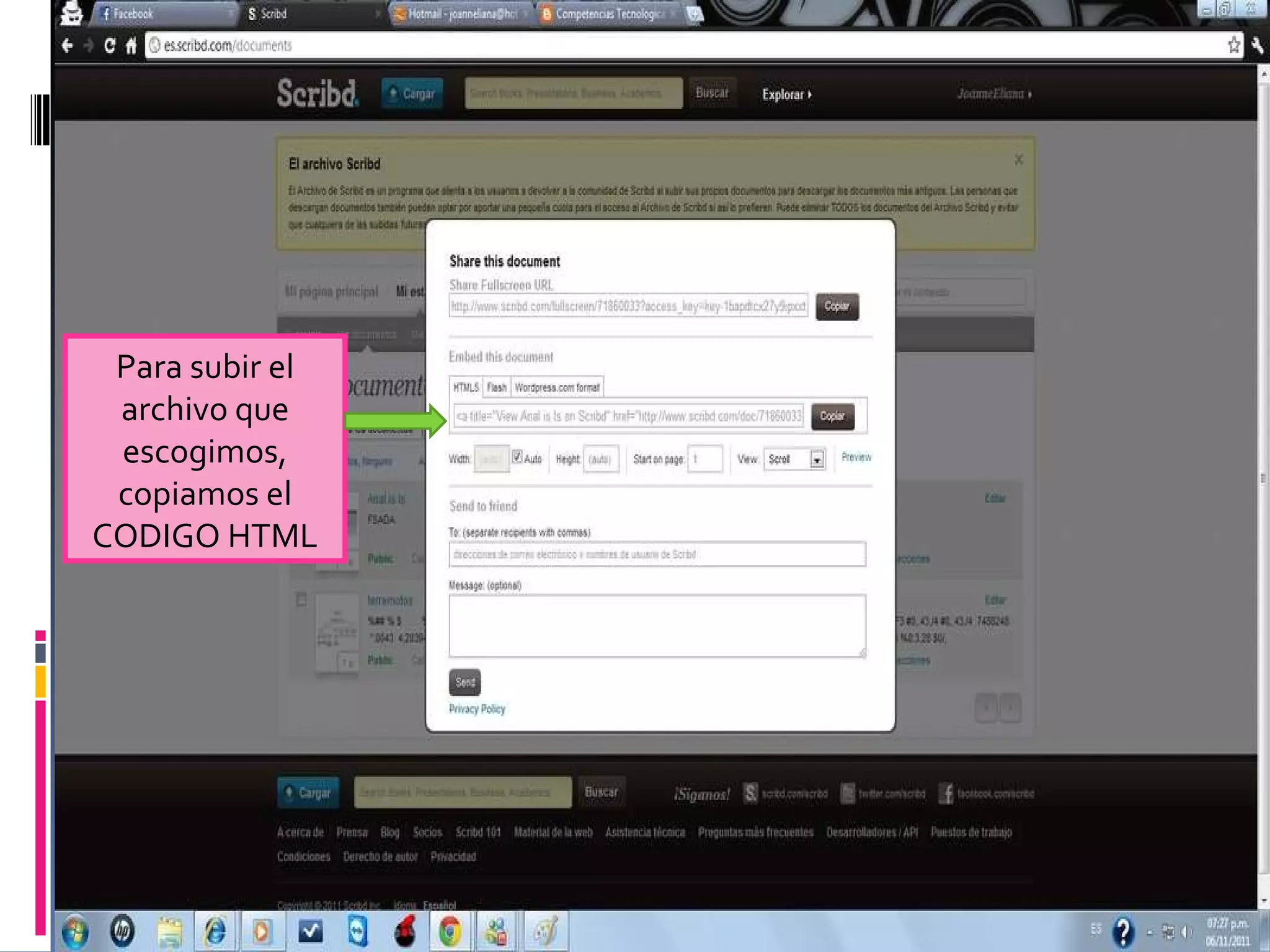Click the footer search field
Viewport: 1270px width, 952px height.
[463, 792]
